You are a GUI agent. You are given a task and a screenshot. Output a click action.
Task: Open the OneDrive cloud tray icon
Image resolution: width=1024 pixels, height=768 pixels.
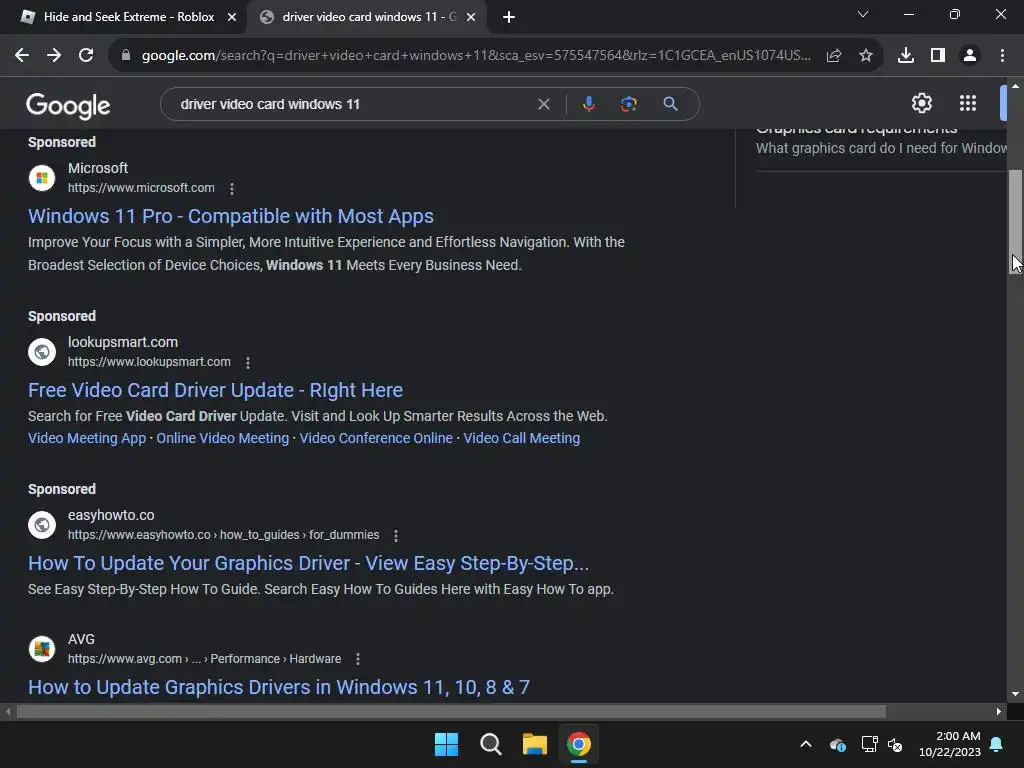coord(837,744)
